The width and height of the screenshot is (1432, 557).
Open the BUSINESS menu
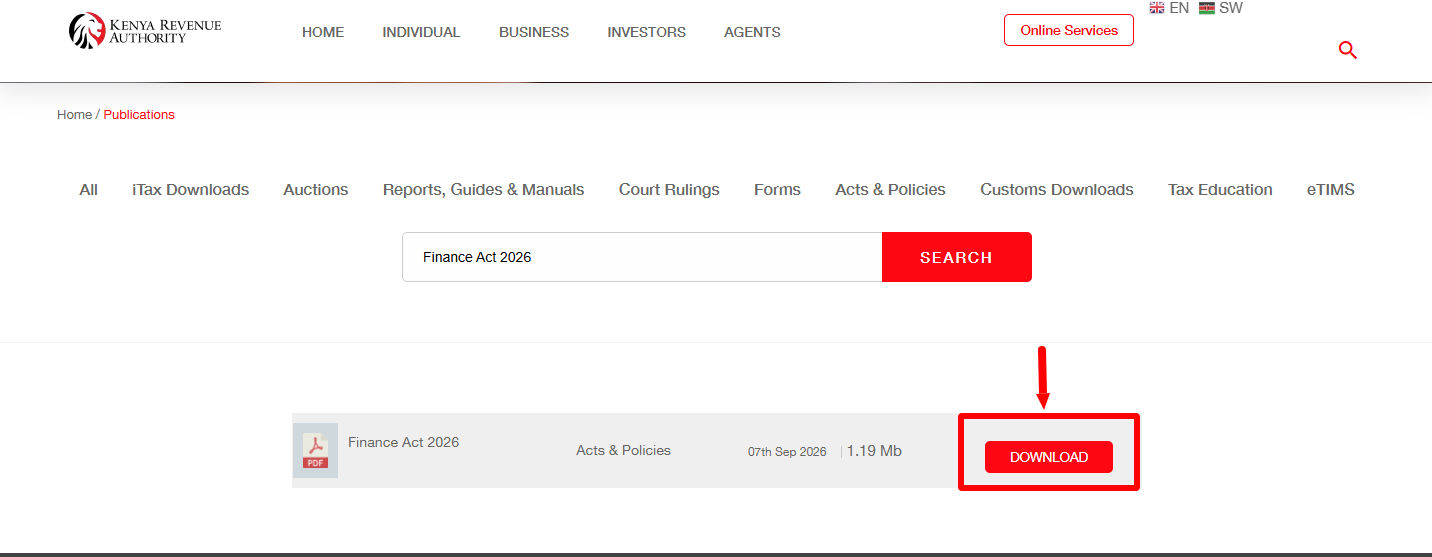click(x=534, y=32)
